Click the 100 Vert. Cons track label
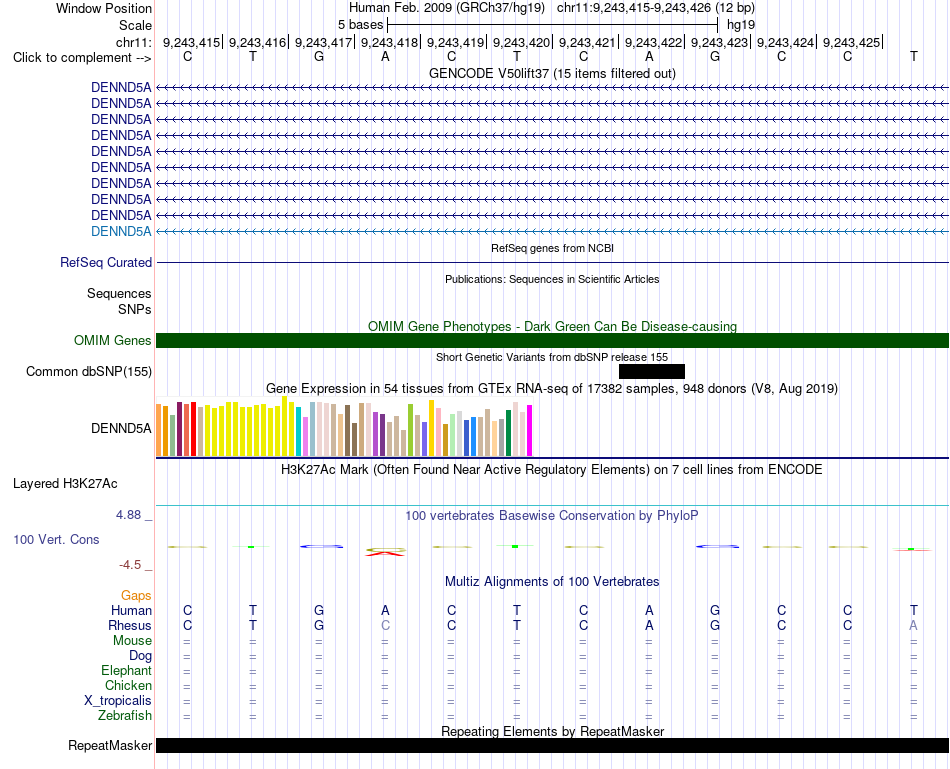 click(56, 539)
